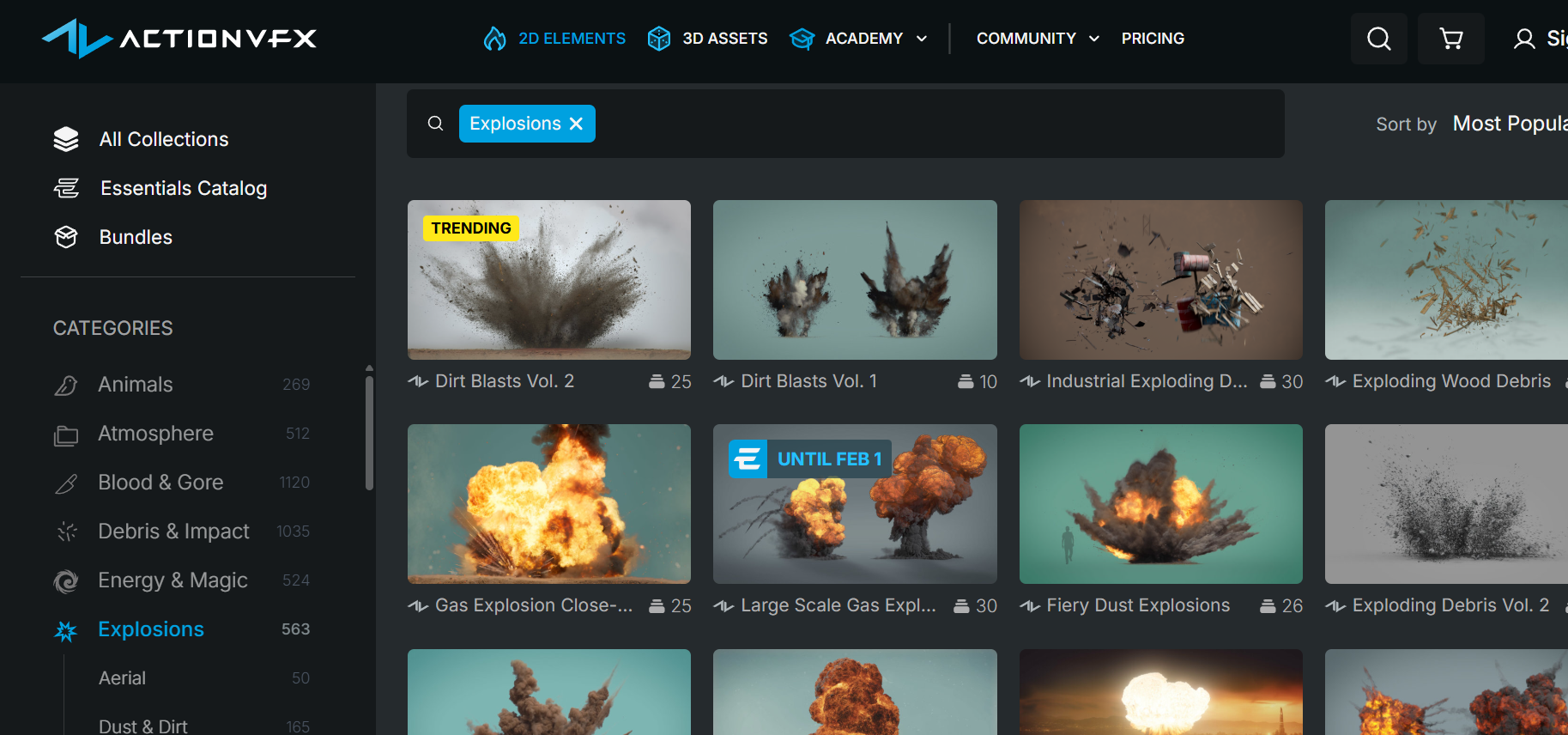Click clip count icon beside Dirt Blasts Vol. 2
The image size is (1568, 735).
coord(657,381)
